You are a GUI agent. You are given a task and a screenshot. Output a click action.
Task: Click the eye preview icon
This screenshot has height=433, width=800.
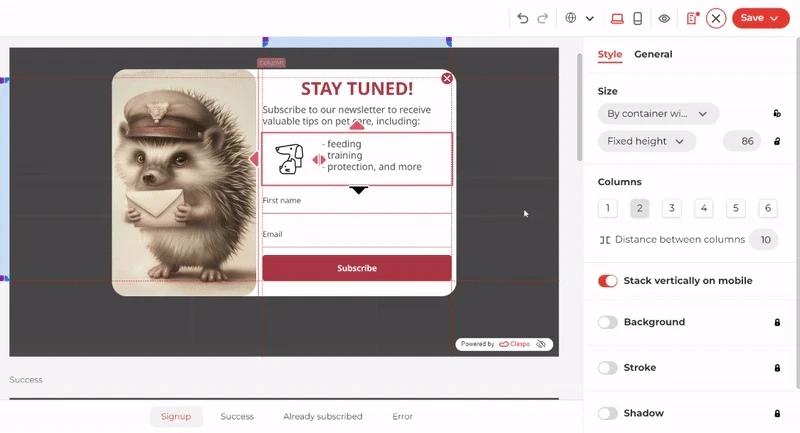click(x=664, y=19)
